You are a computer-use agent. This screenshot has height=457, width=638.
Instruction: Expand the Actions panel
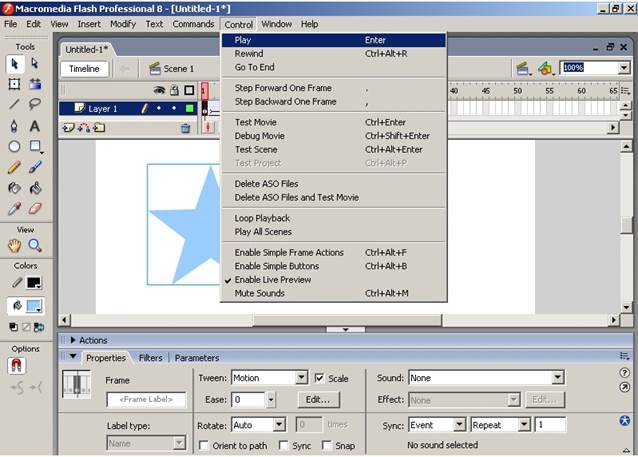pyautogui.click(x=73, y=340)
